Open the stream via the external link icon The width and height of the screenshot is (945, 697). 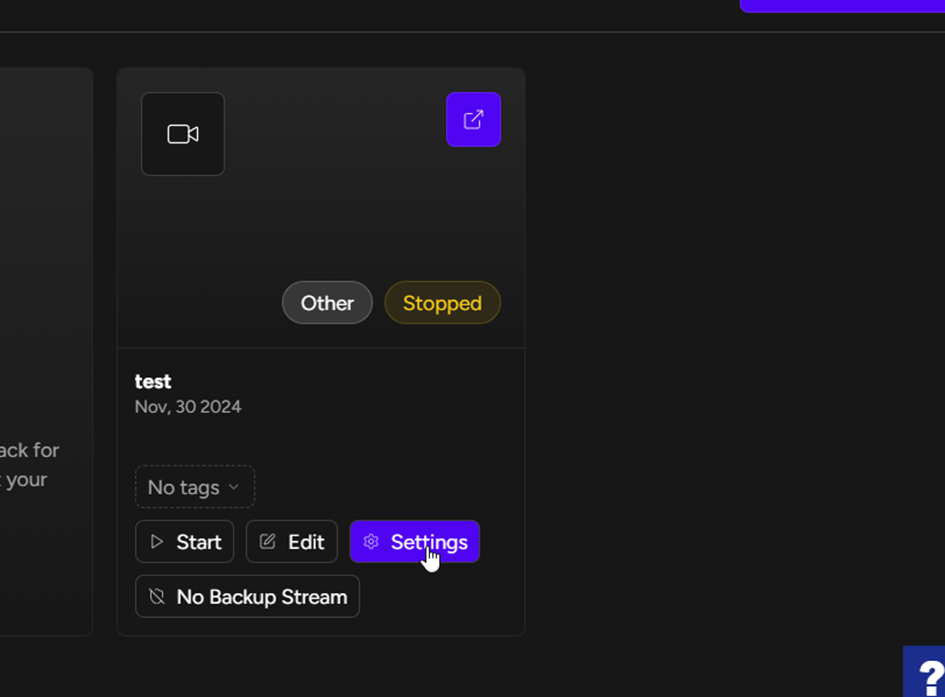point(473,119)
